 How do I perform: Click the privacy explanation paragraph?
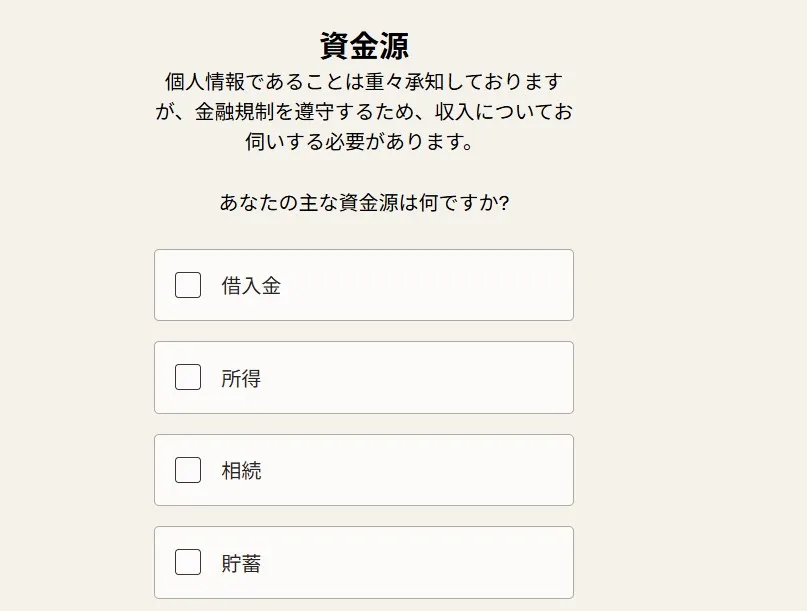point(364,113)
